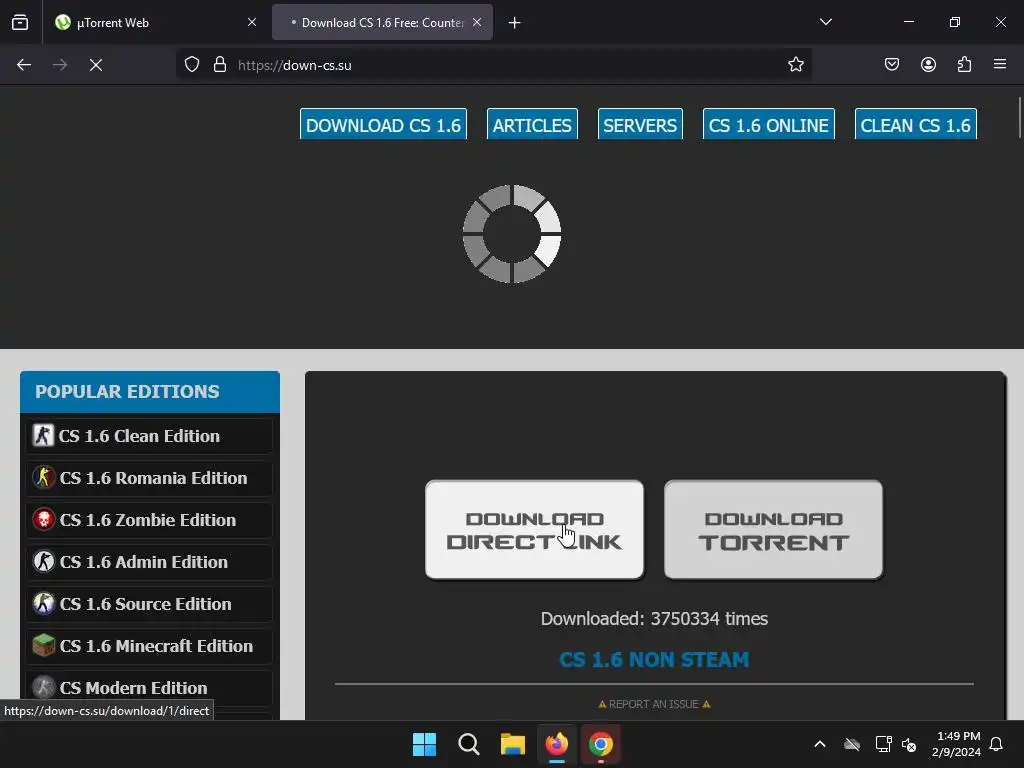Click the grayed-out forward arrow

pos(60,65)
